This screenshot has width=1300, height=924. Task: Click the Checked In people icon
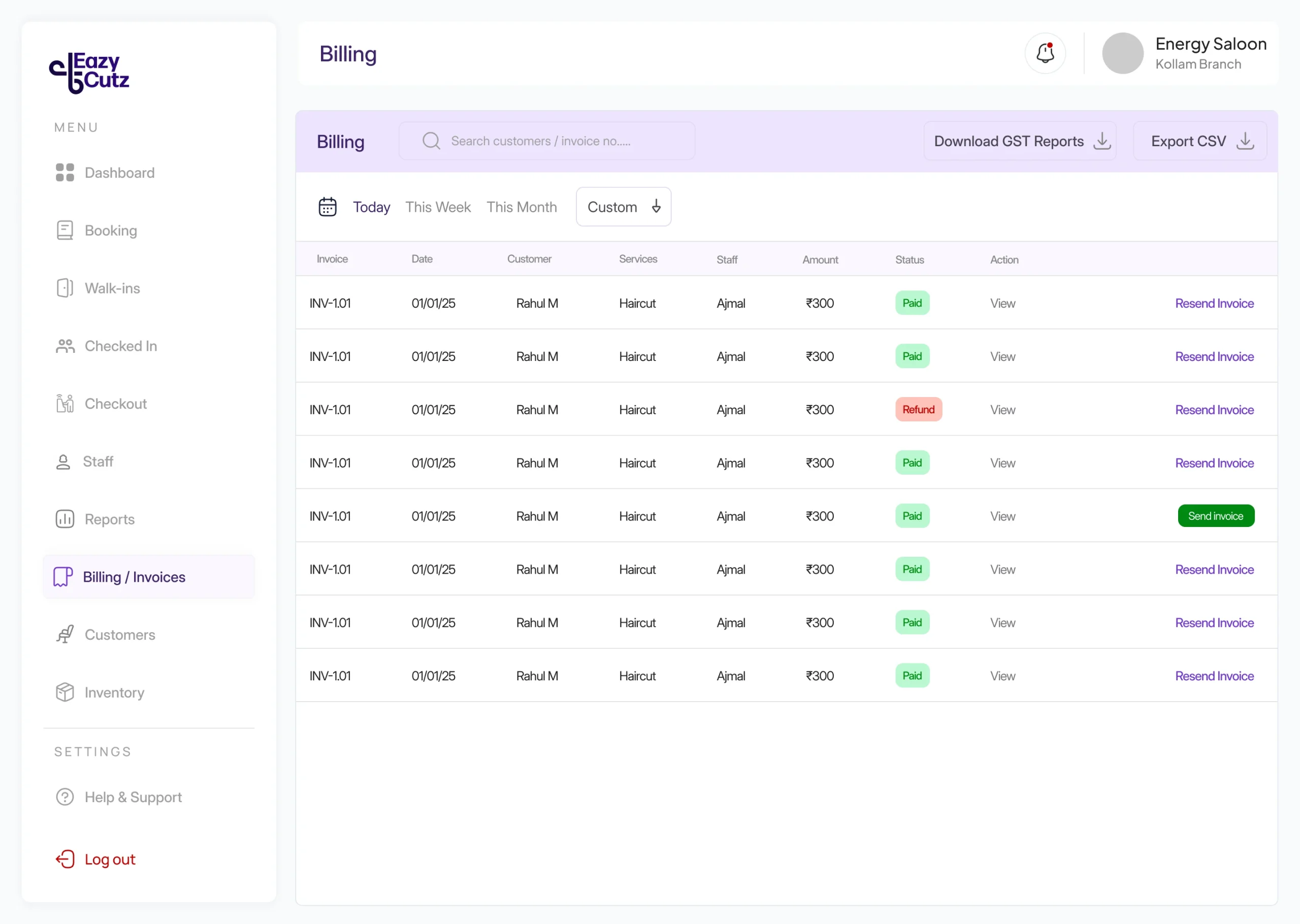point(65,346)
